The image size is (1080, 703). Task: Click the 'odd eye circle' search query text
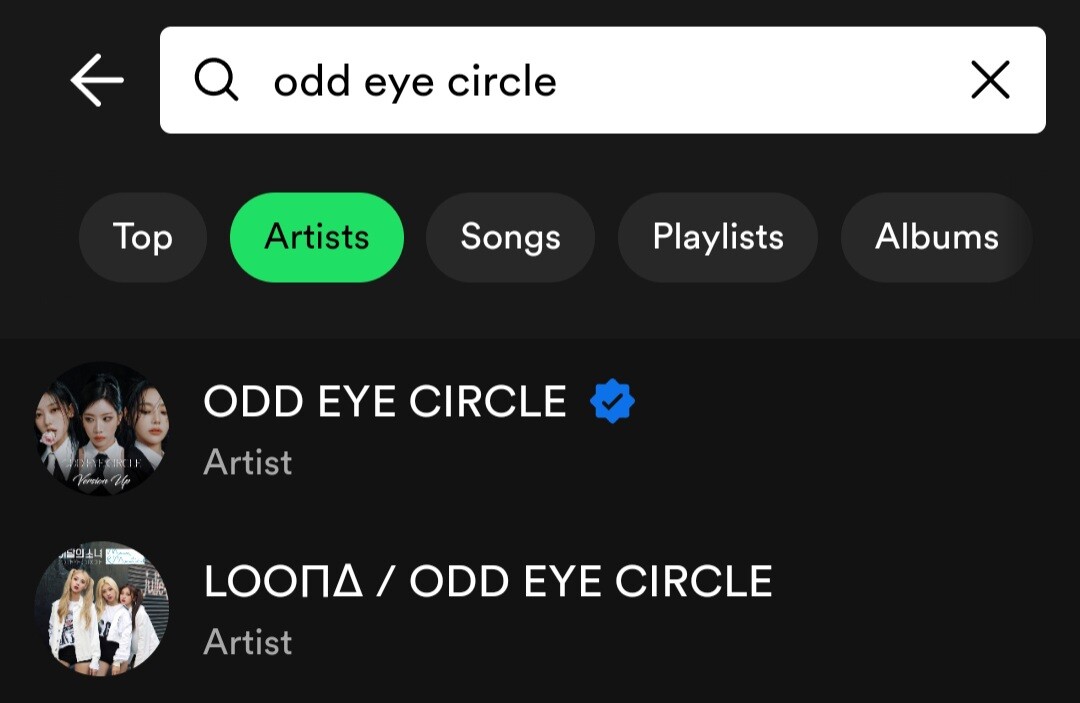click(415, 81)
